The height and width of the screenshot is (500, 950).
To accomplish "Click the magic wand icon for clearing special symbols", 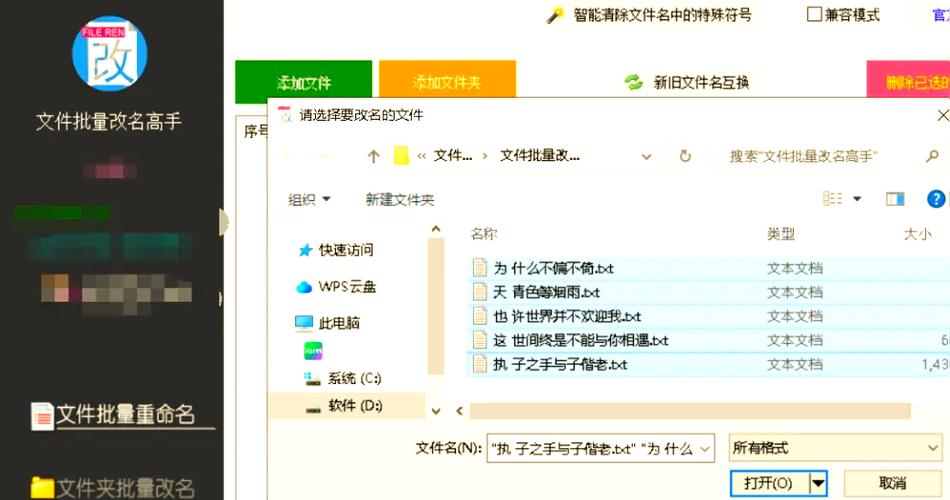I will click(x=555, y=15).
